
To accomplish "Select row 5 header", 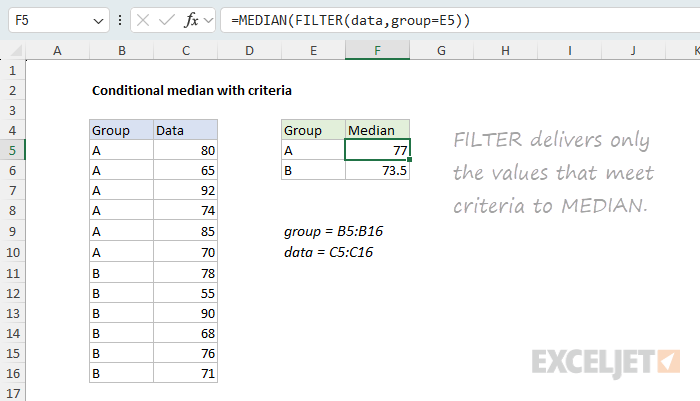I will [x=12, y=150].
